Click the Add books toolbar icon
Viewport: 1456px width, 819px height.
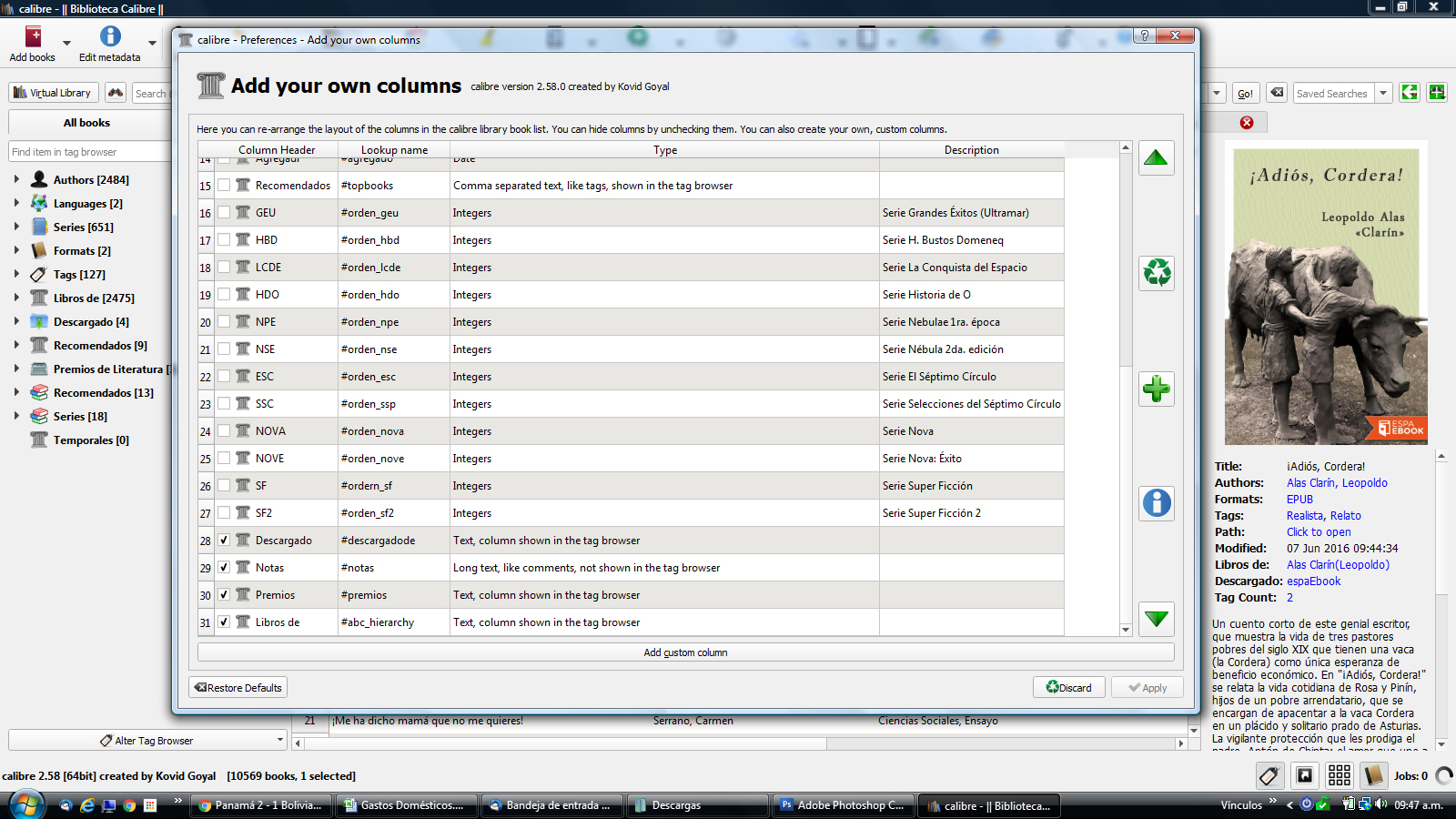pyautogui.click(x=33, y=44)
